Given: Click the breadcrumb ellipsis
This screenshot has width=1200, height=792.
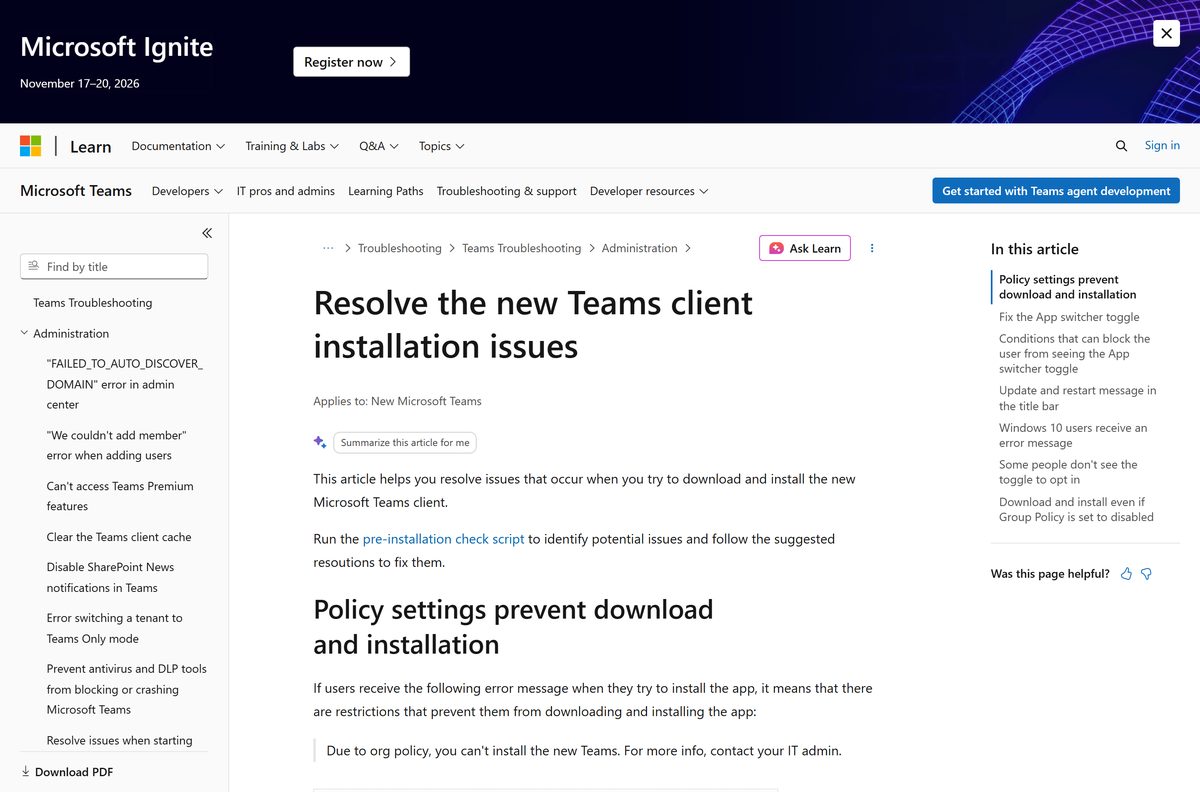Looking at the screenshot, I should (x=328, y=248).
